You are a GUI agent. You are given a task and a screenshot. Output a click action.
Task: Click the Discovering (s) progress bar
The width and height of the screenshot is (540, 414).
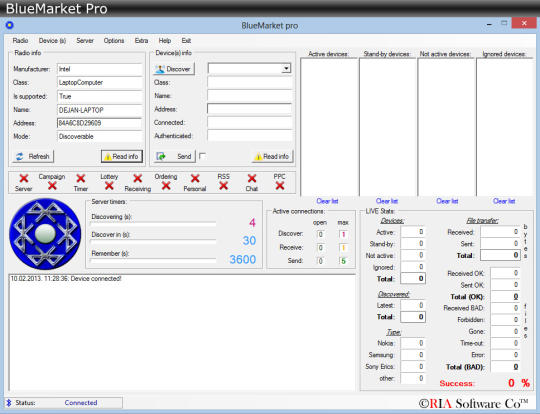tap(153, 224)
